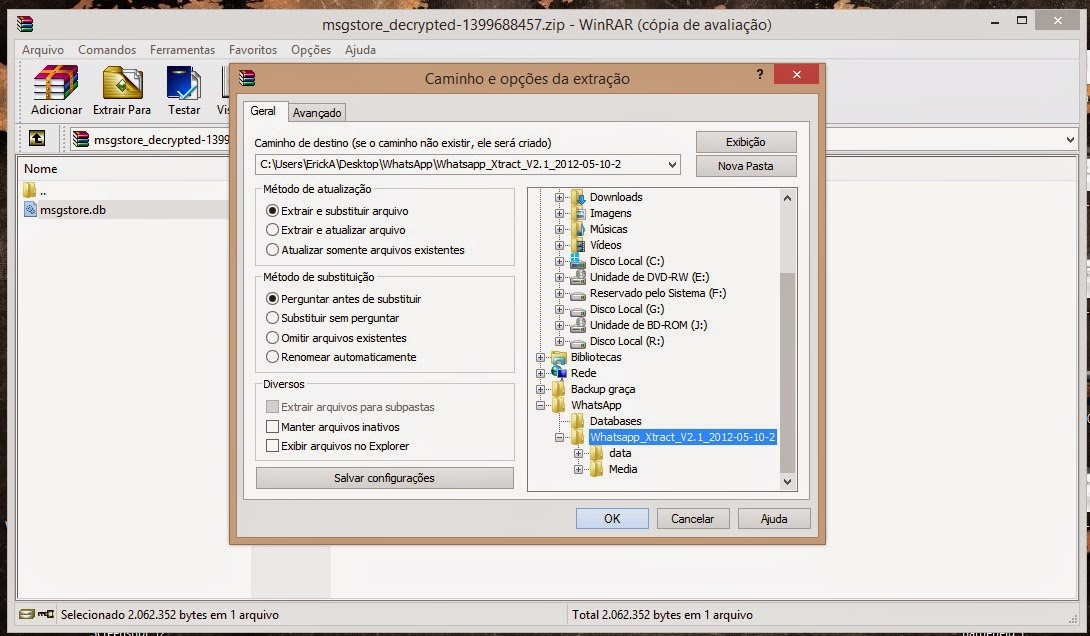Click the Adicionar toolbar icon
The height and width of the screenshot is (636, 1090).
[56, 83]
